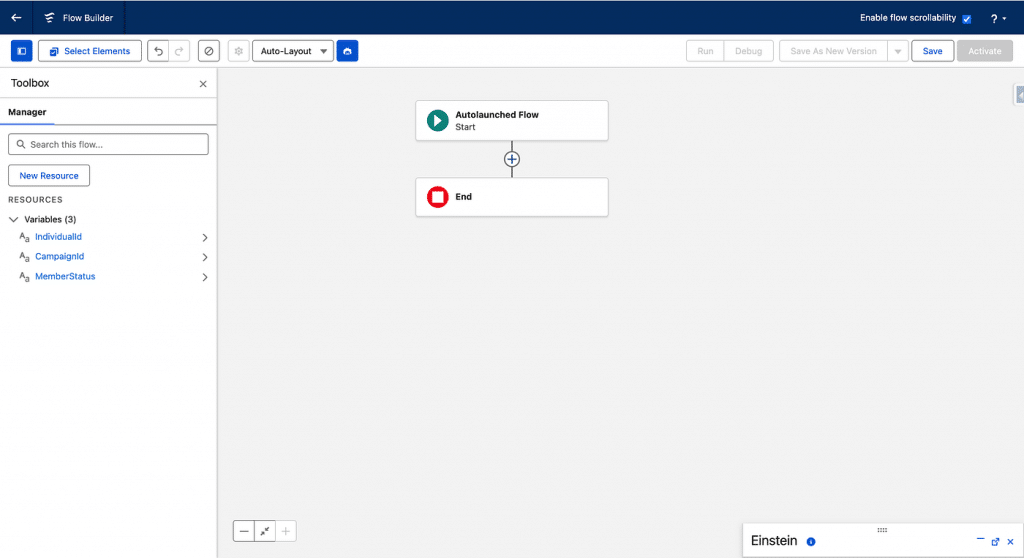1024x558 pixels.
Task: Select the red End element icon
Action: [x=437, y=197]
